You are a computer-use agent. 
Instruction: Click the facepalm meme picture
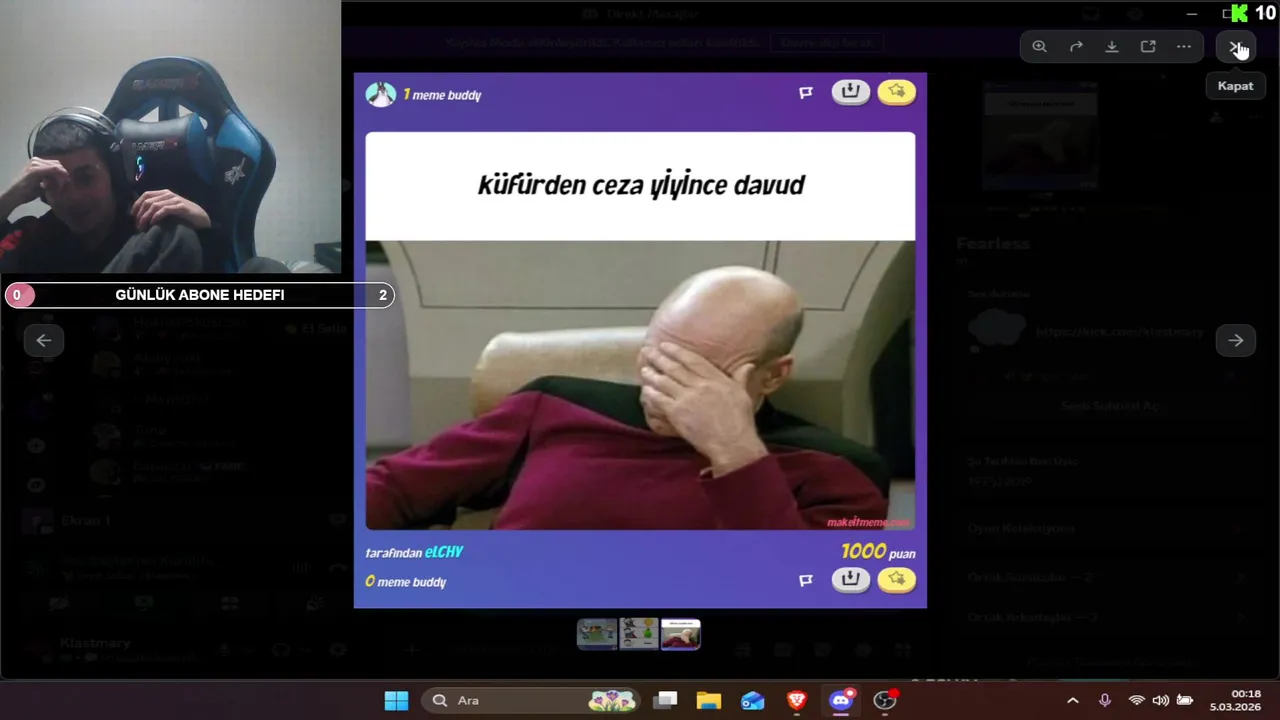pyautogui.click(x=640, y=385)
